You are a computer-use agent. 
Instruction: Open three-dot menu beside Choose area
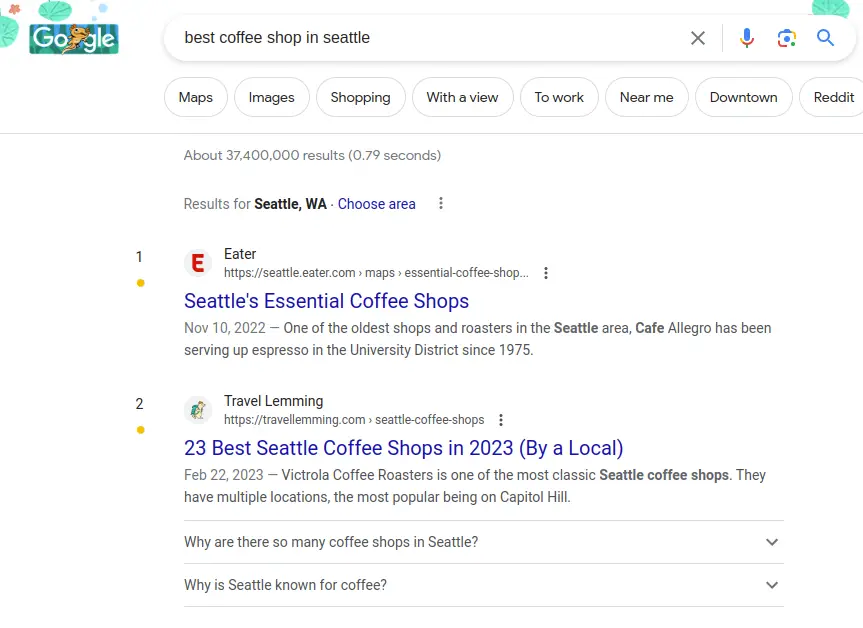coord(441,204)
